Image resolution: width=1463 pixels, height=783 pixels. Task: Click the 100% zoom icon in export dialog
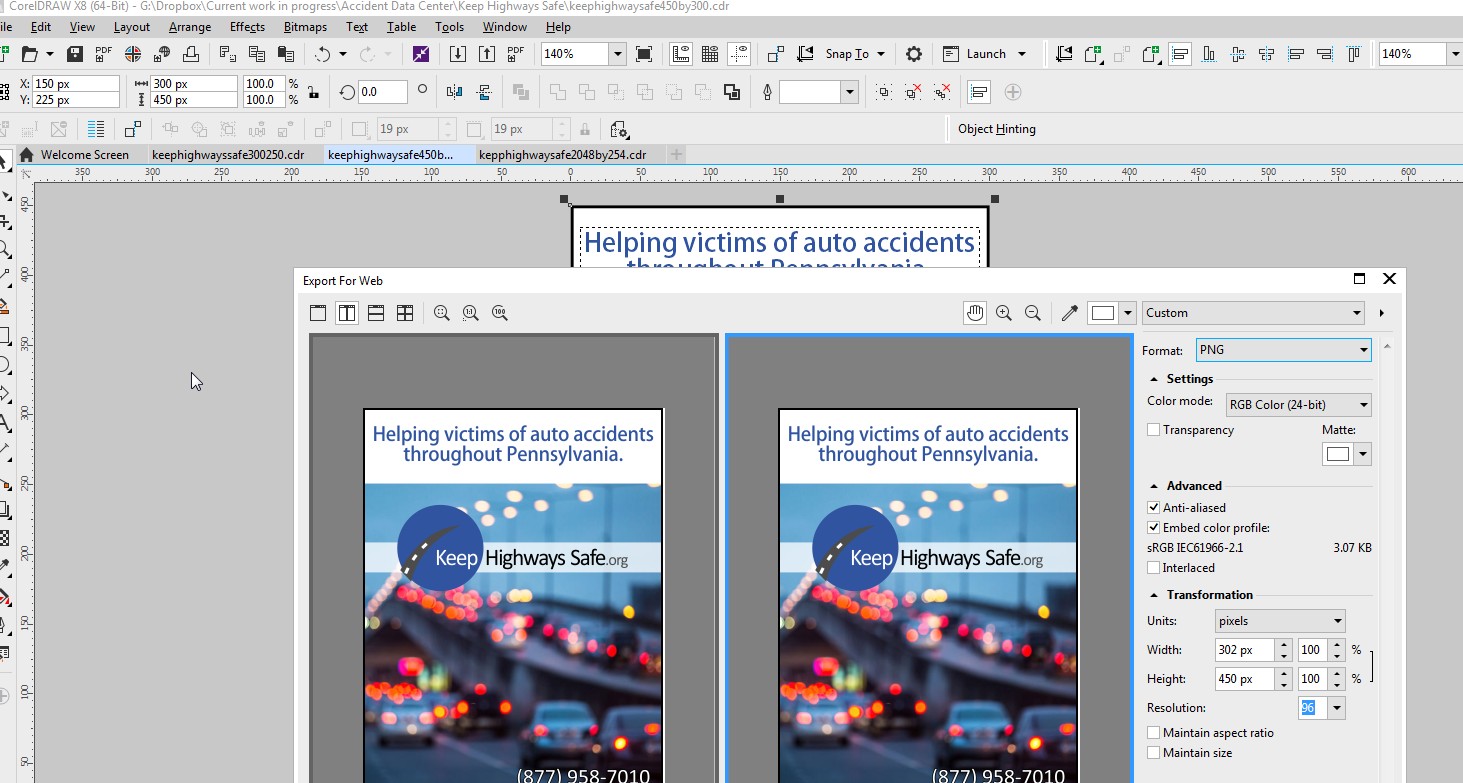point(500,313)
